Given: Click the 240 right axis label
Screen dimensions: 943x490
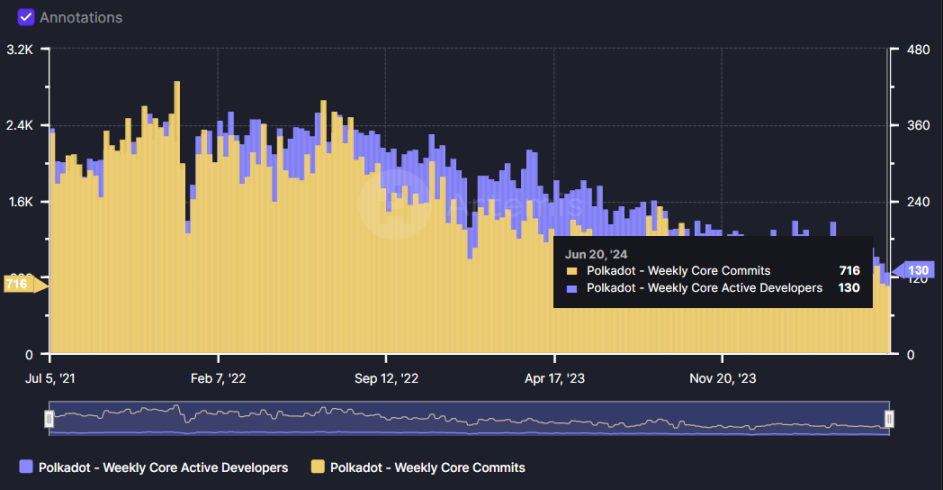Looking at the screenshot, I should coord(918,202).
